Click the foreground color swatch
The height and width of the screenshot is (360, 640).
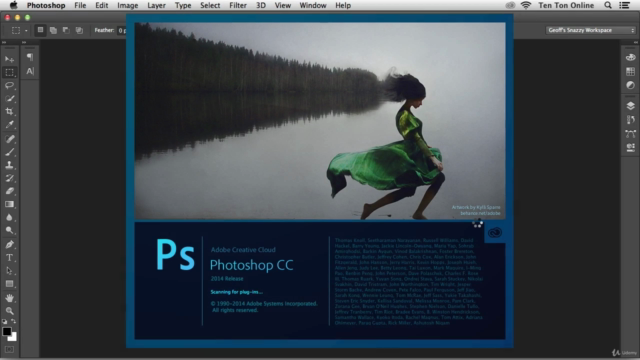coord(7,331)
